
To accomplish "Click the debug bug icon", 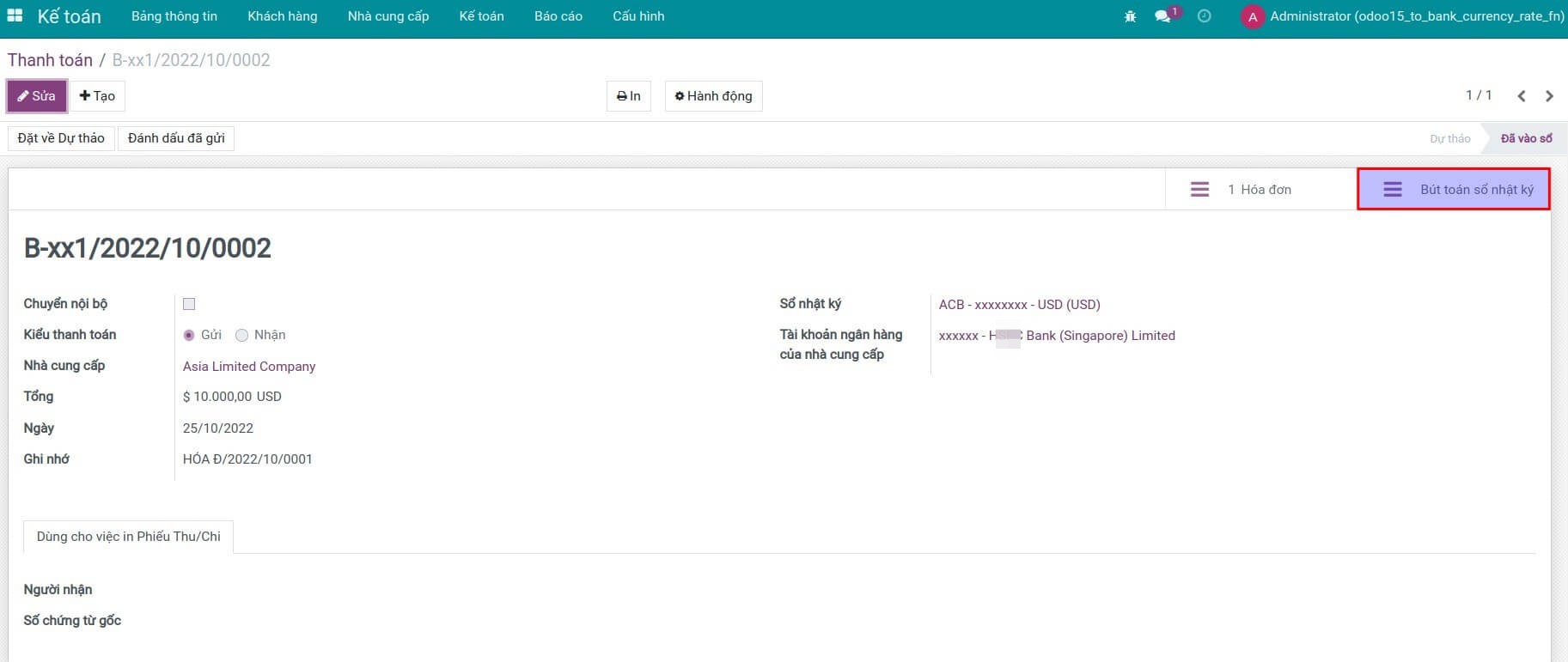I will tap(1130, 16).
